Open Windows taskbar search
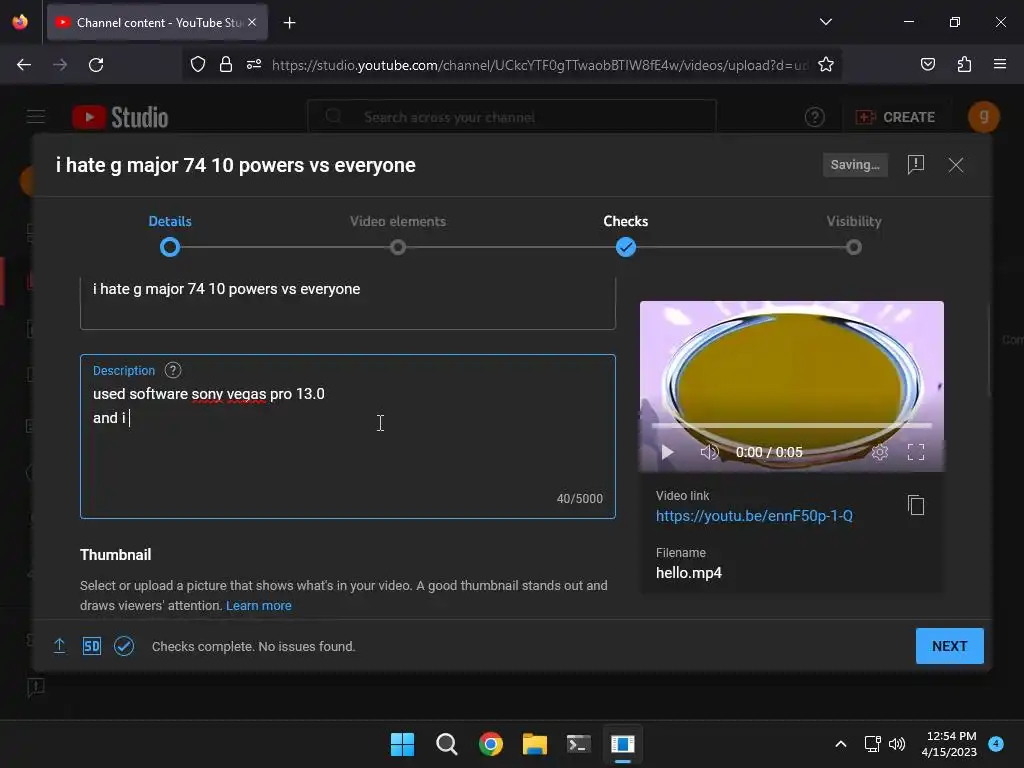This screenshot has width=1024, height=768. pyautogui.click(x=447, y=744)
